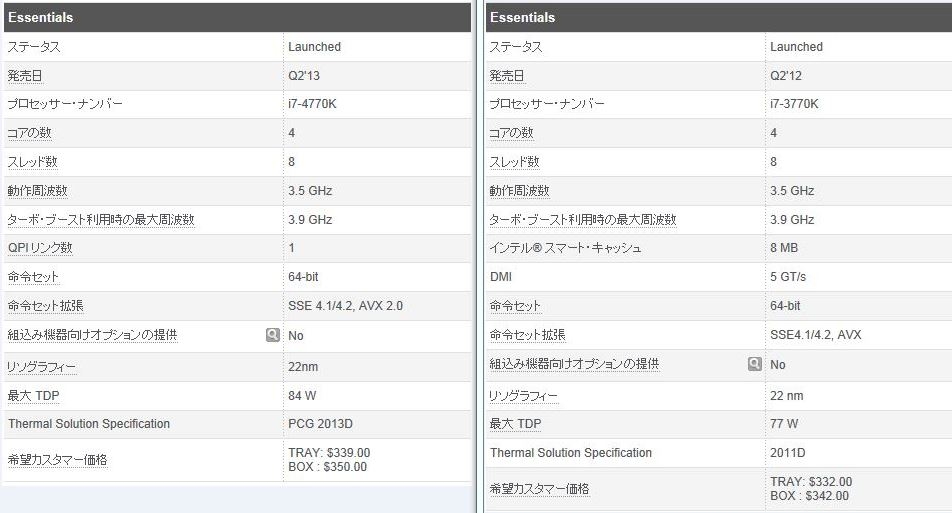Viewport: 952px width, 513px height.
Task: Click リソグラフィー label in the i7-3770K table
Action: point(524,396)
